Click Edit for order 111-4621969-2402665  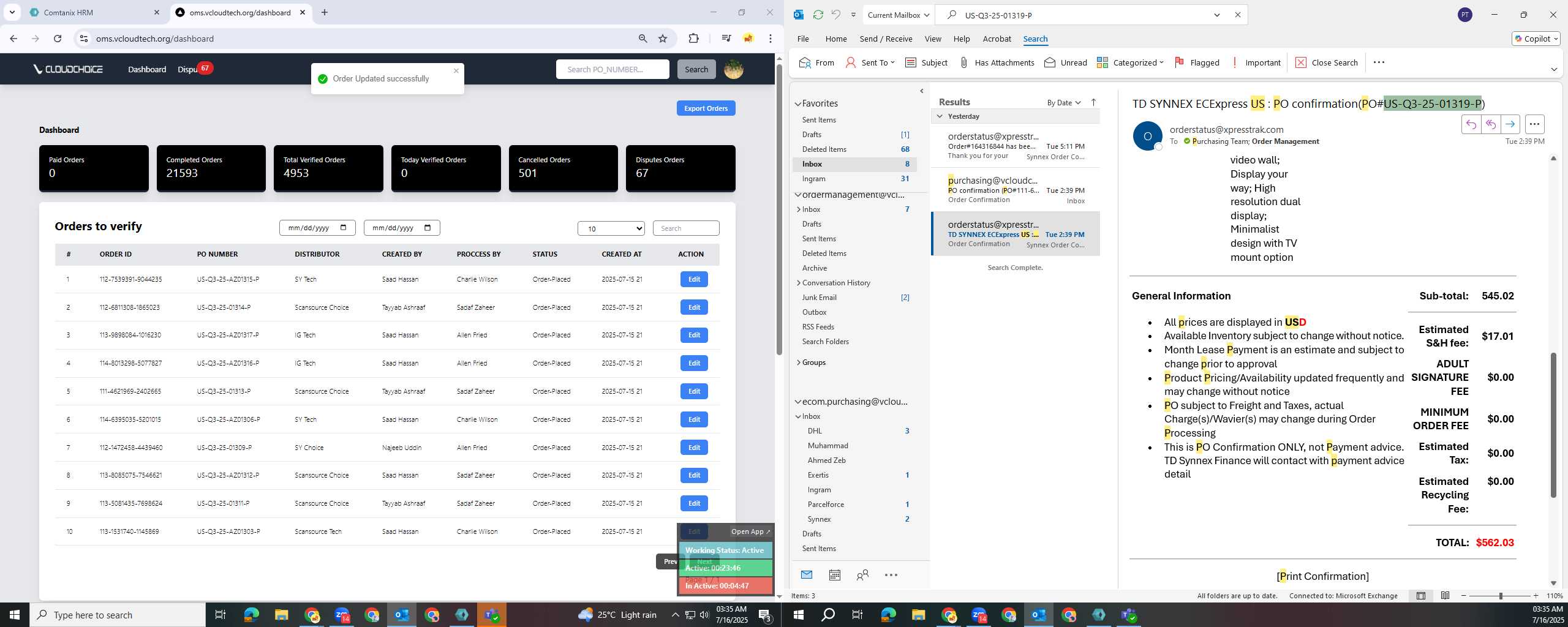pos(694,391)
